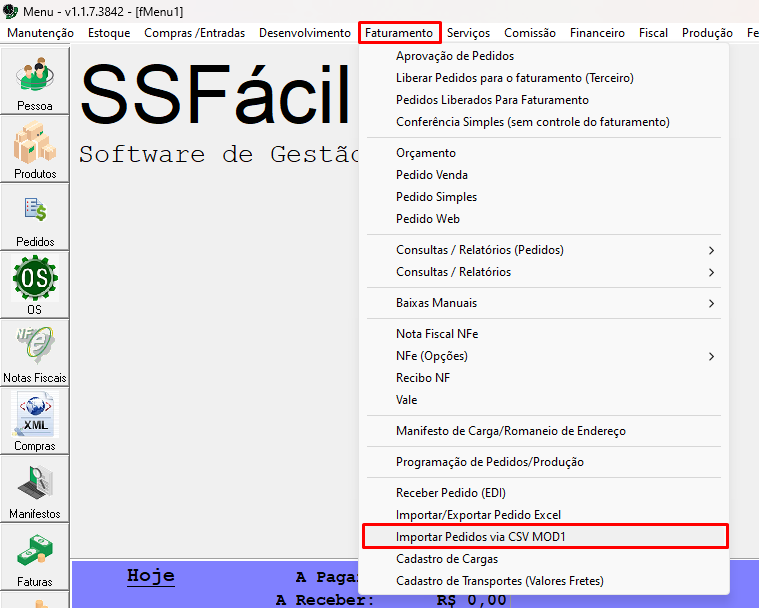Select Receber Pedido (EDI)
Screen dimensions: 759x608
(544, 493)
